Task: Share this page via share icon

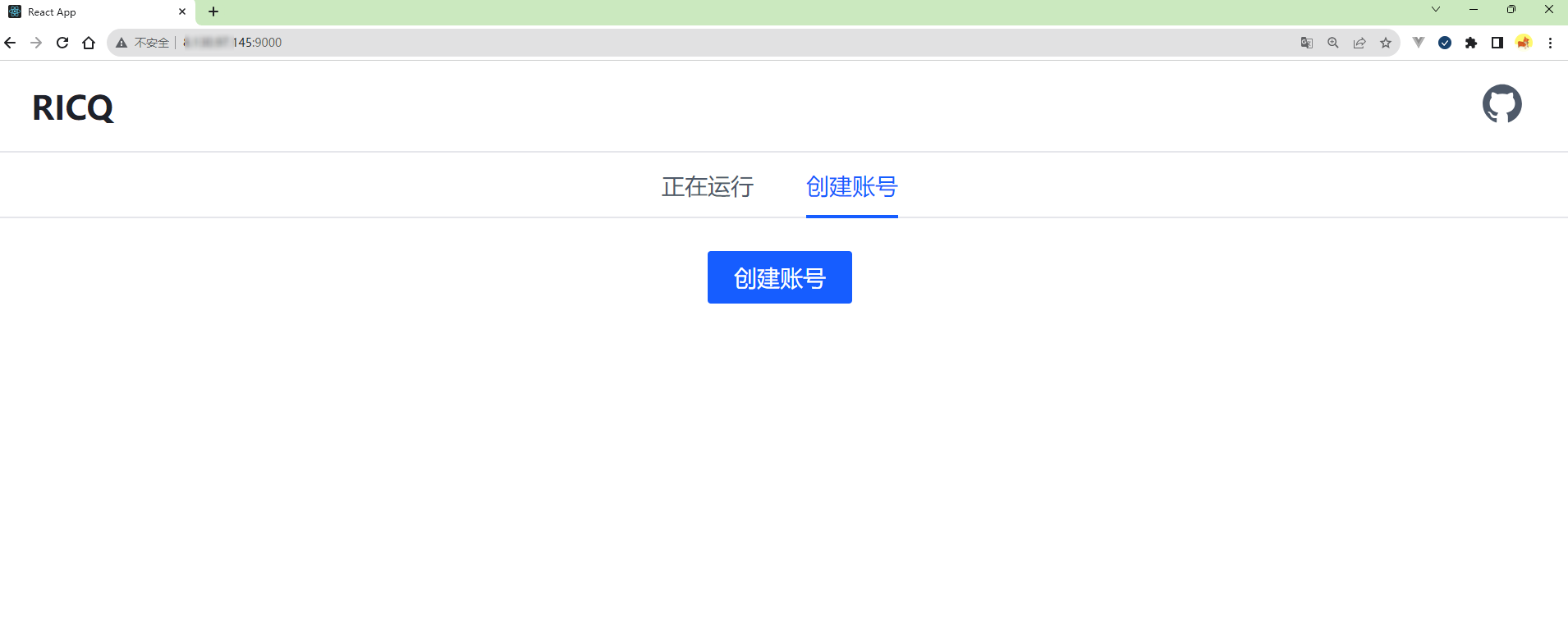Action: coord(1359,43)
